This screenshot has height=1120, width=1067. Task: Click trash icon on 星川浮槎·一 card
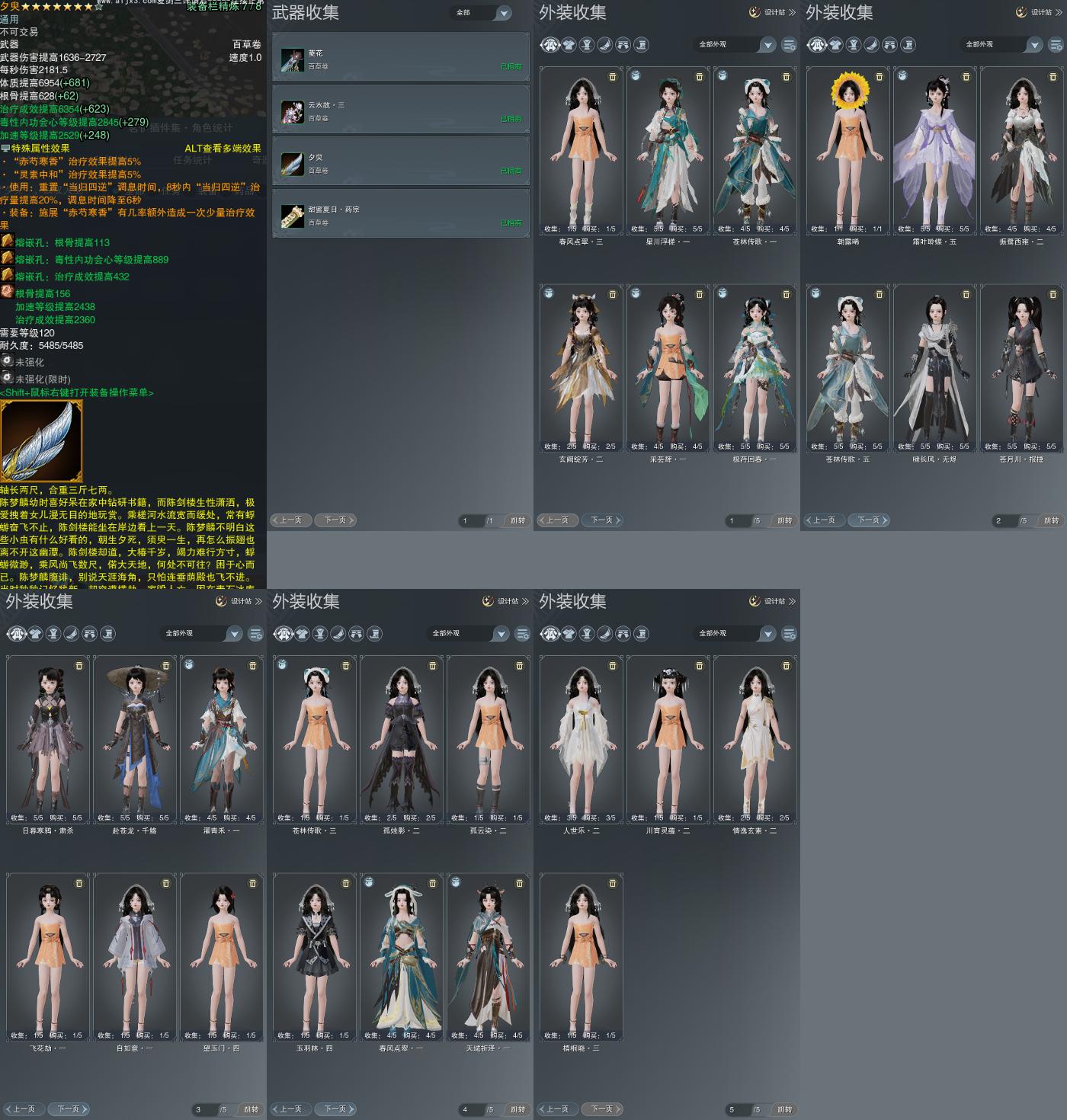[700, 77]
